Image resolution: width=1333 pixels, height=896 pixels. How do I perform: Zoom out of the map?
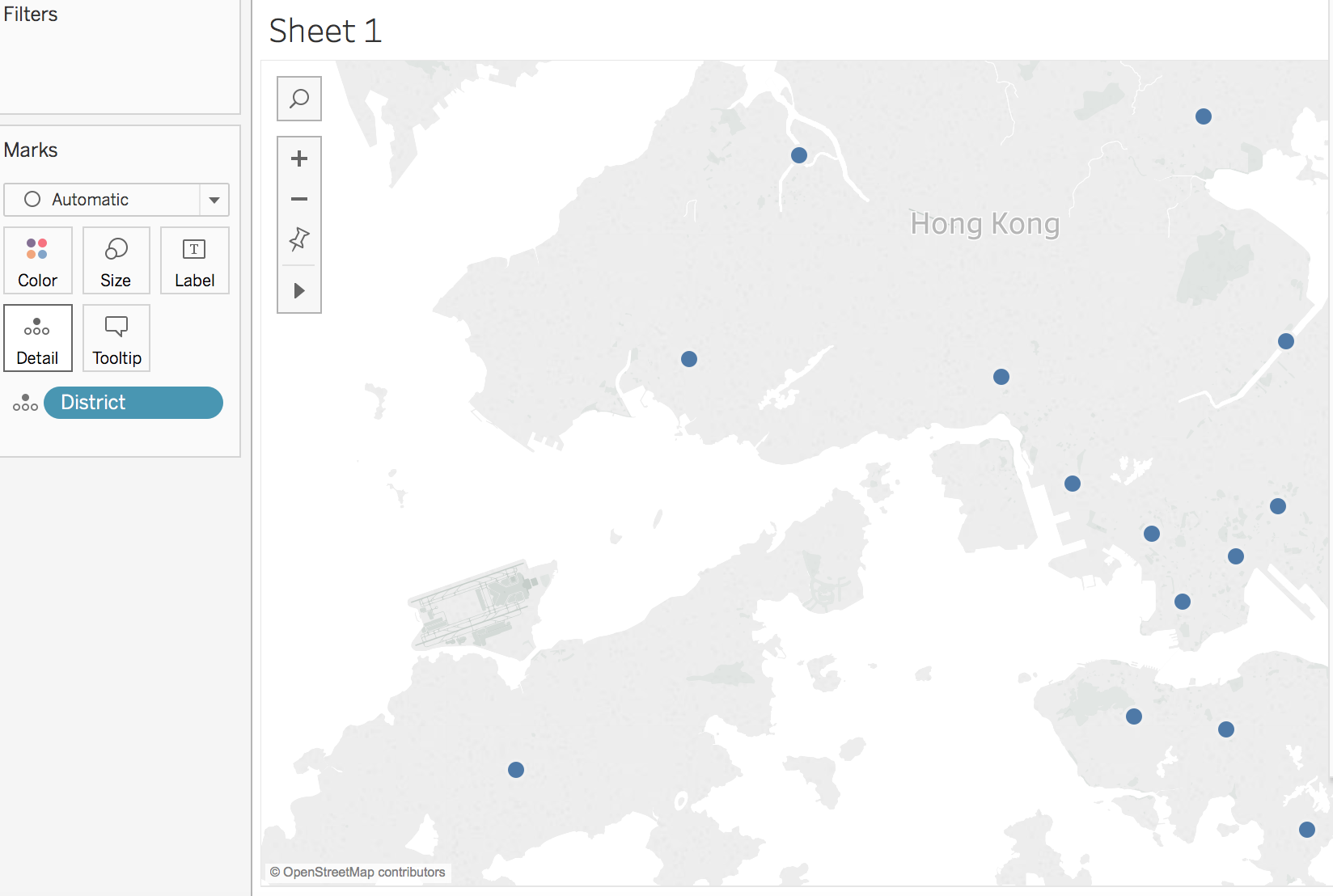point(298,199)
